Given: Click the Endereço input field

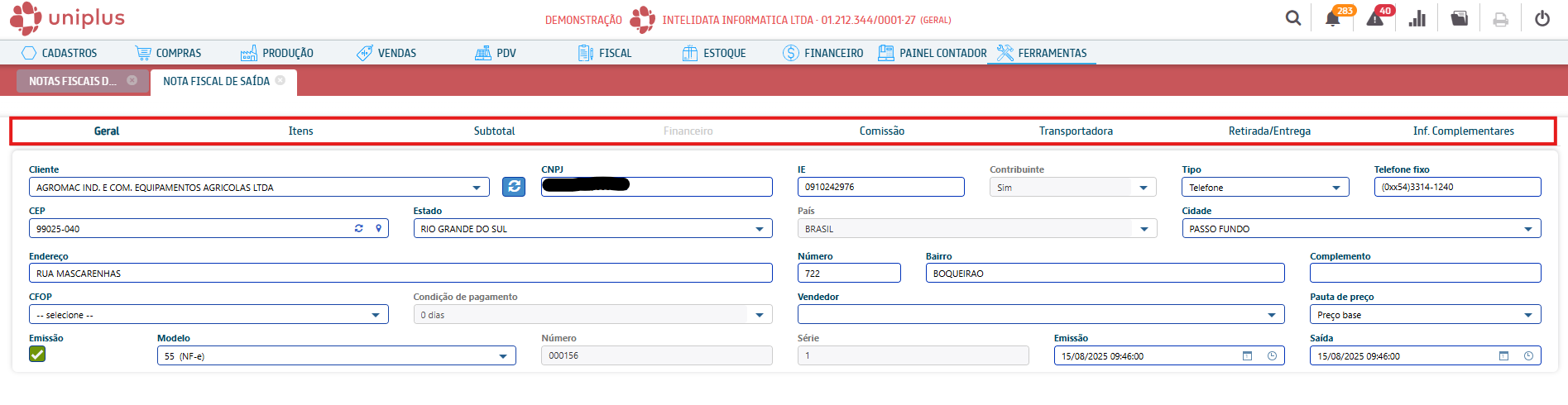Looking at the screenshot, I should [x=400, y=274].
